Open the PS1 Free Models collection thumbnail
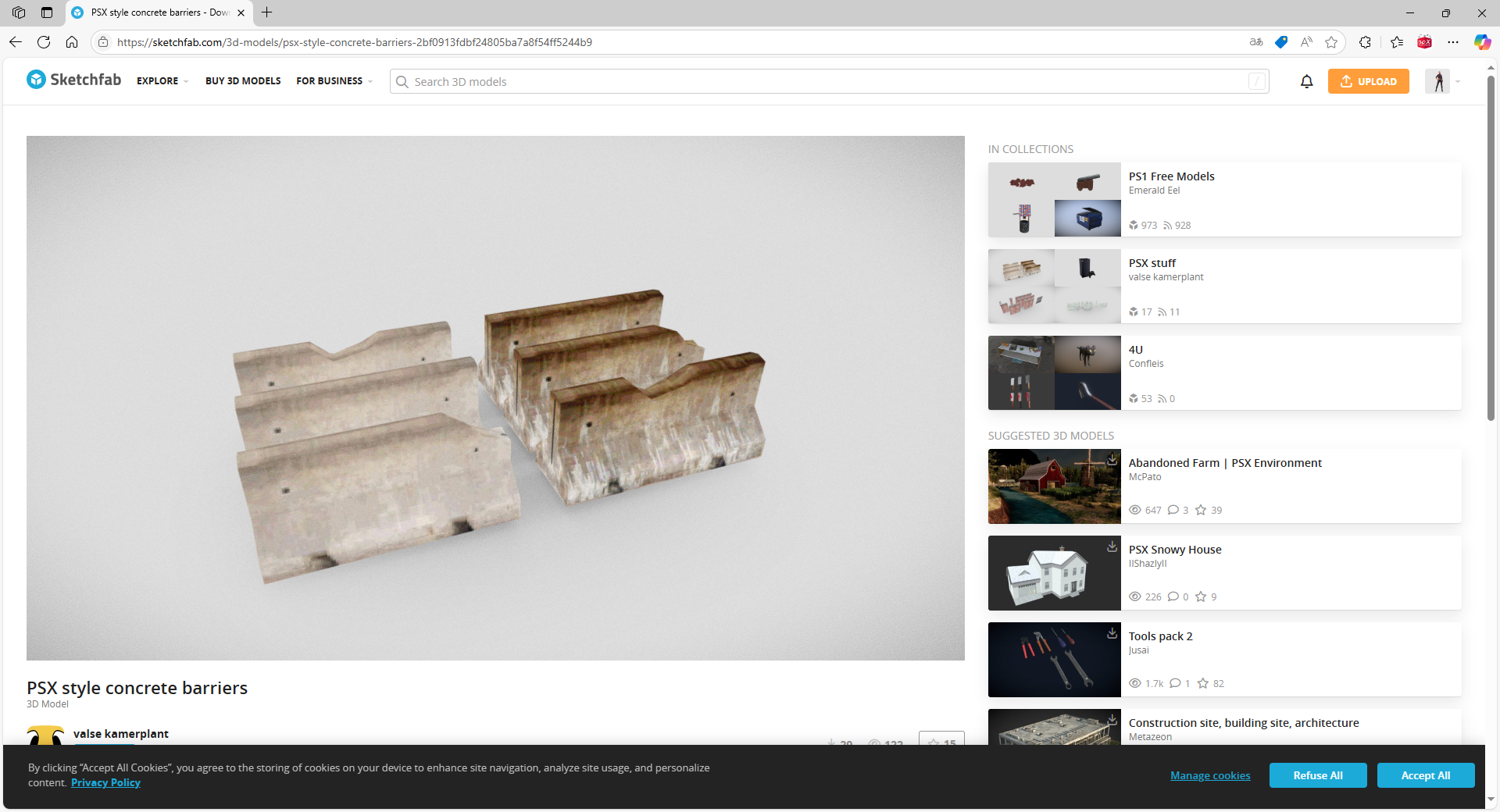Image resolution: width=1500 pixels, height=812 pixels. click(x=1054, y=199)
